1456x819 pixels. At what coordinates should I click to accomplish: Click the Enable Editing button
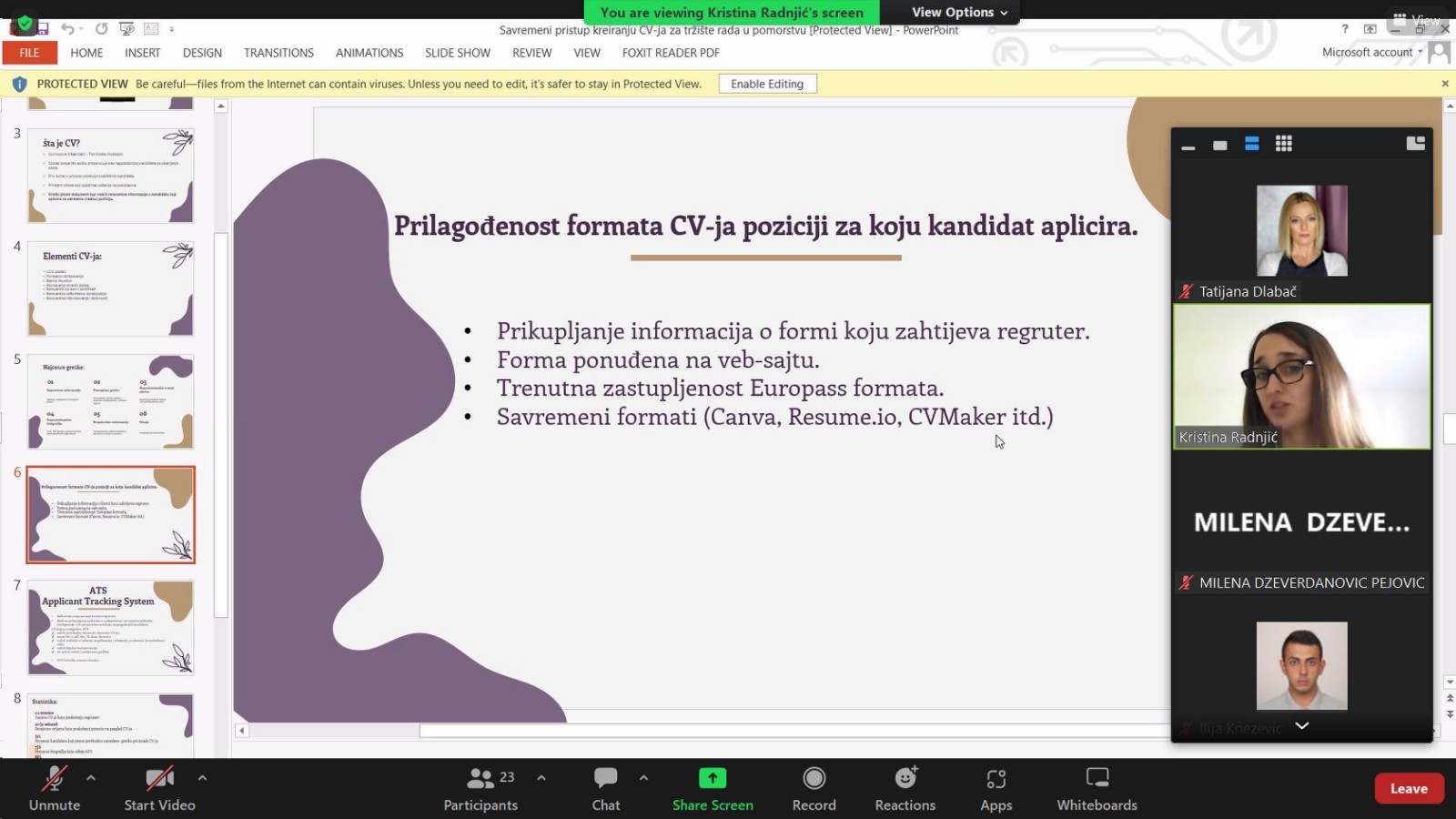click(x=766, y=84)
